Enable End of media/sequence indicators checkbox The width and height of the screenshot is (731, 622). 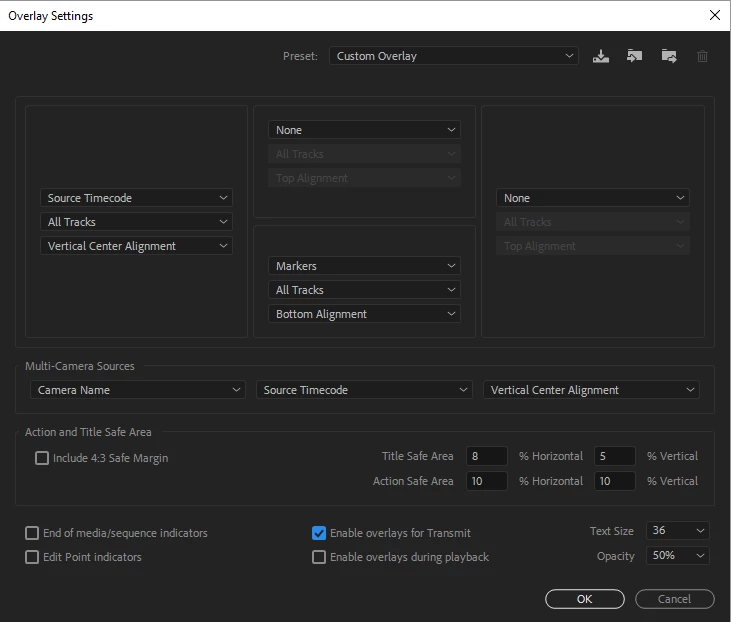(32, 533)
